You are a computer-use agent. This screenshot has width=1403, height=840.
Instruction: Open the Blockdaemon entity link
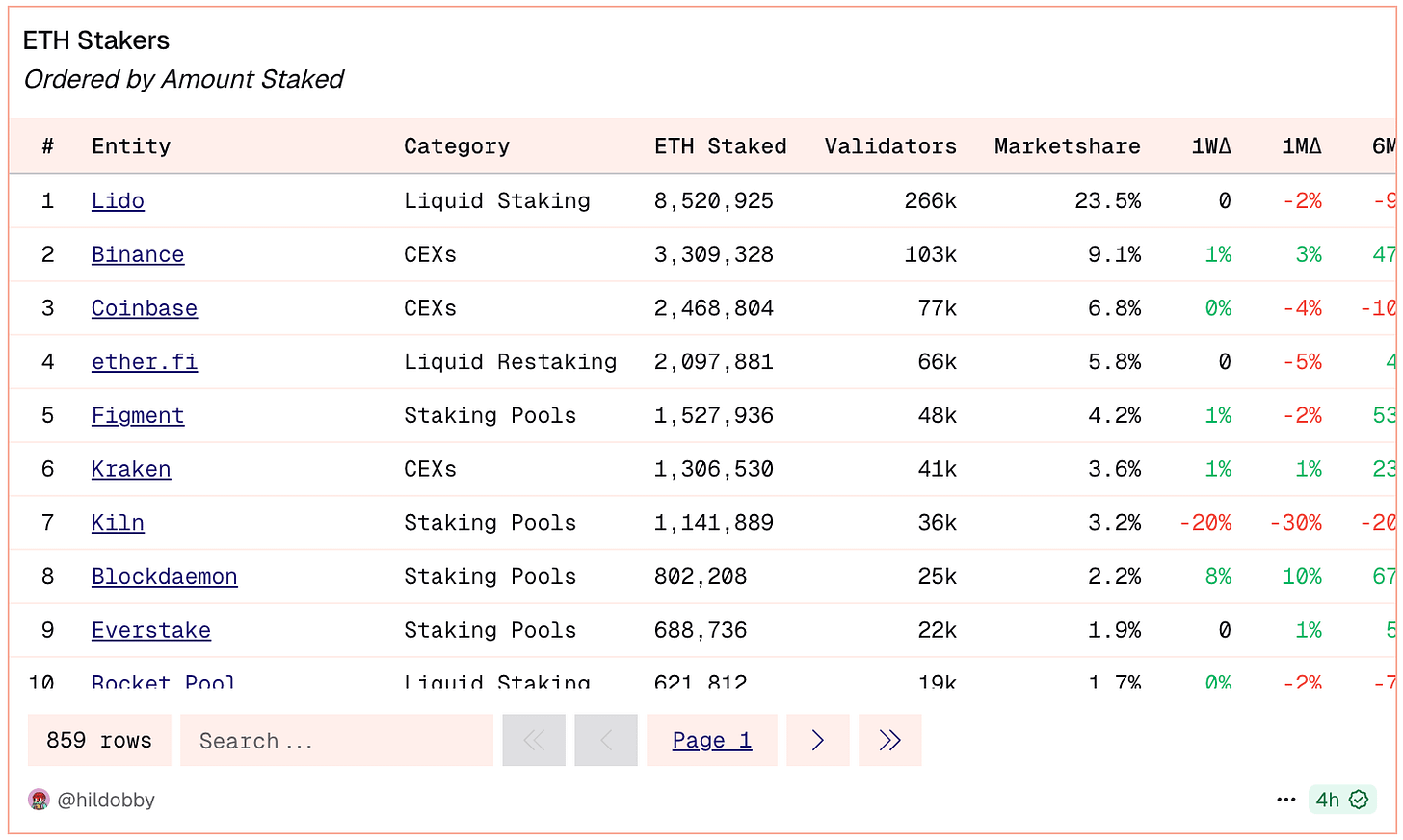tap(165, 577)
